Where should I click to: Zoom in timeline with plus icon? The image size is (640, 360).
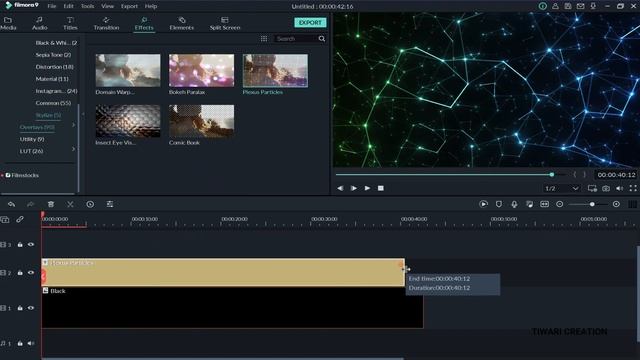coord(616,204)
